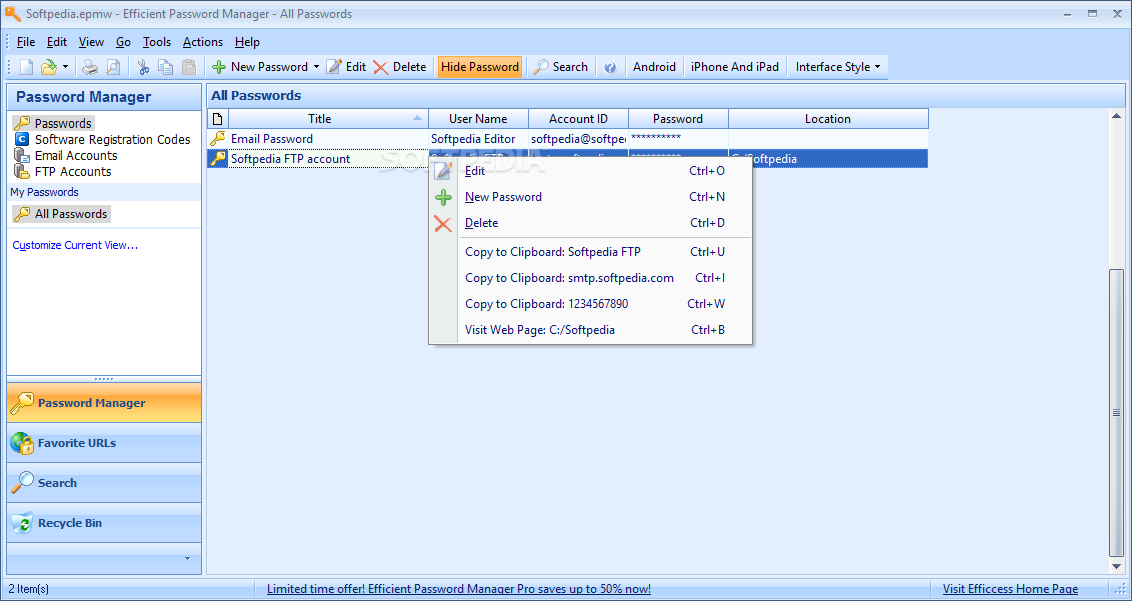Sort by the Account ID column header
Image resolution: width=1132 pixels, height=601 pixels.
pyautogui.click(x=578, y=118)
